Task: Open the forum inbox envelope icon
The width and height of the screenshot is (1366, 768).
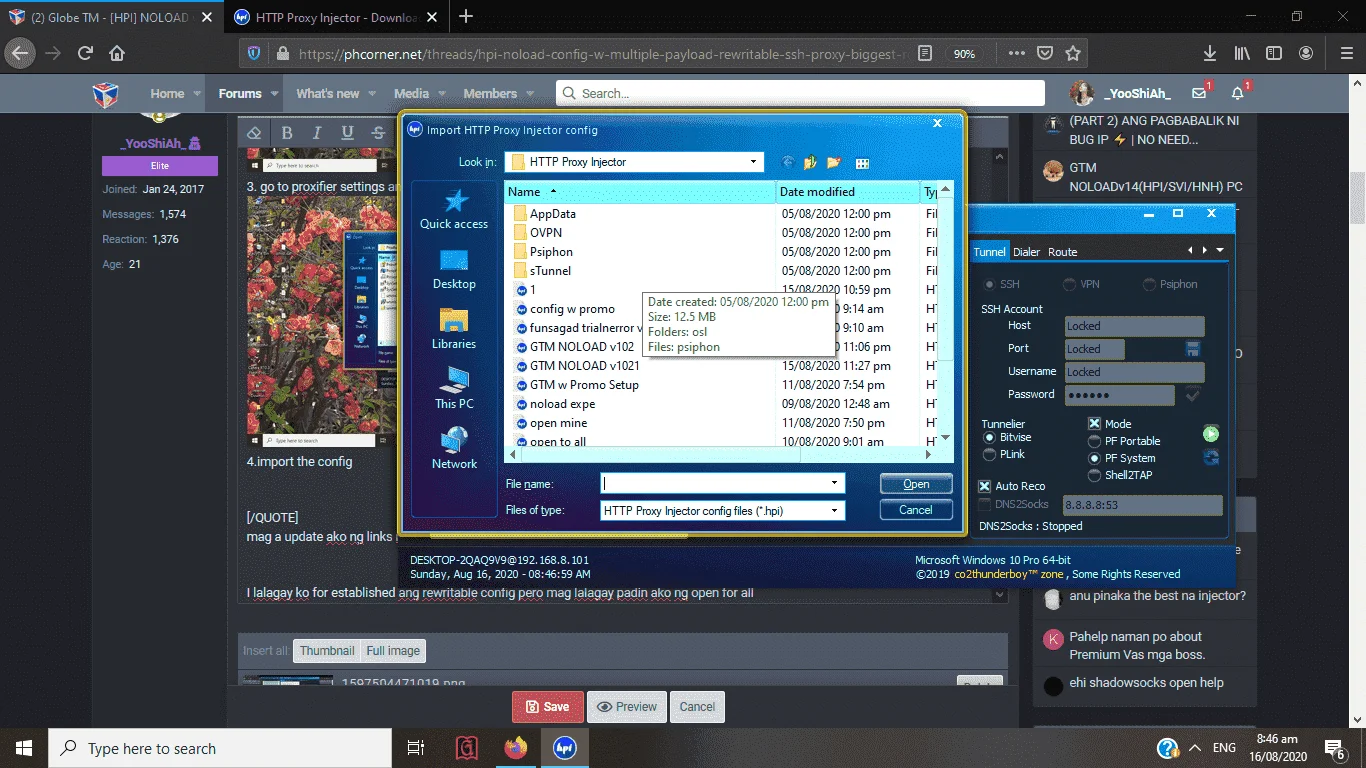Action: click(x=1199, y=93)
